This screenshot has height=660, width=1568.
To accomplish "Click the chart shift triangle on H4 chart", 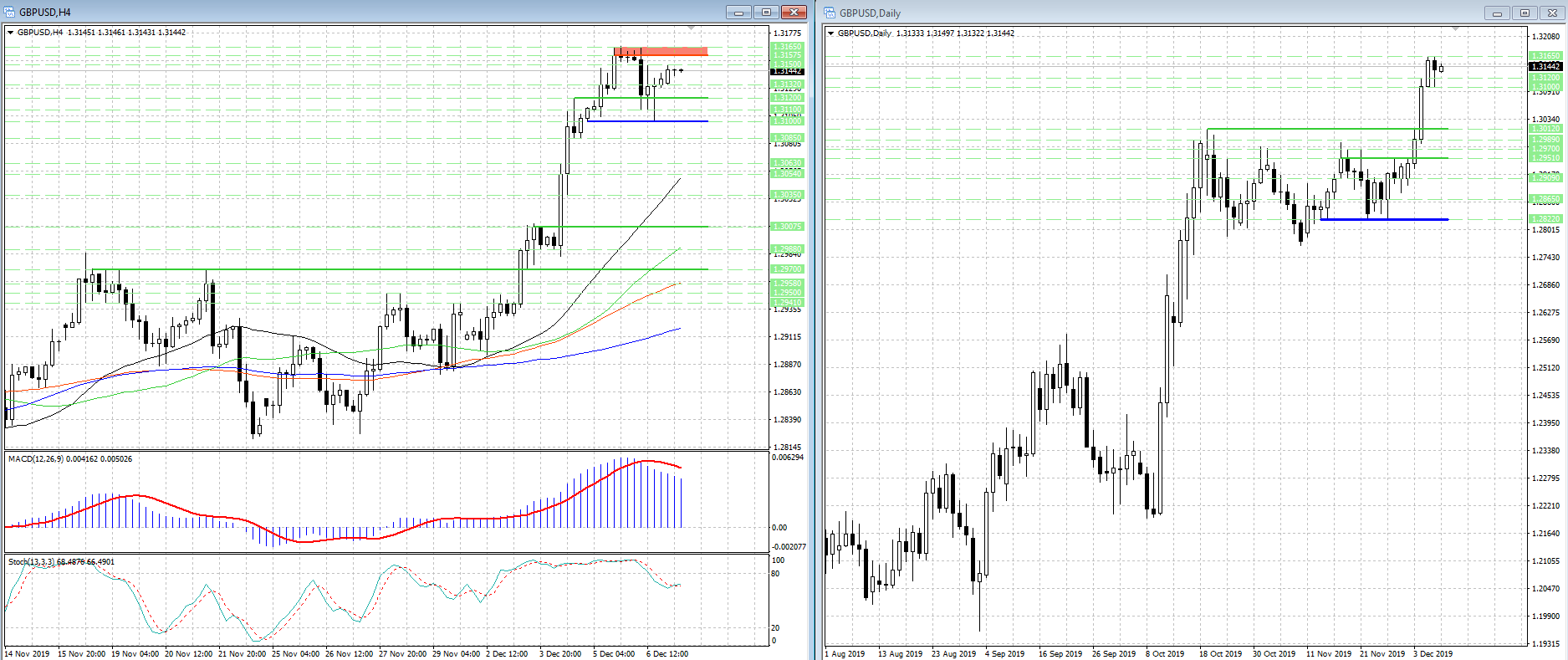I will pyautogui.click(x=691, y=28).
